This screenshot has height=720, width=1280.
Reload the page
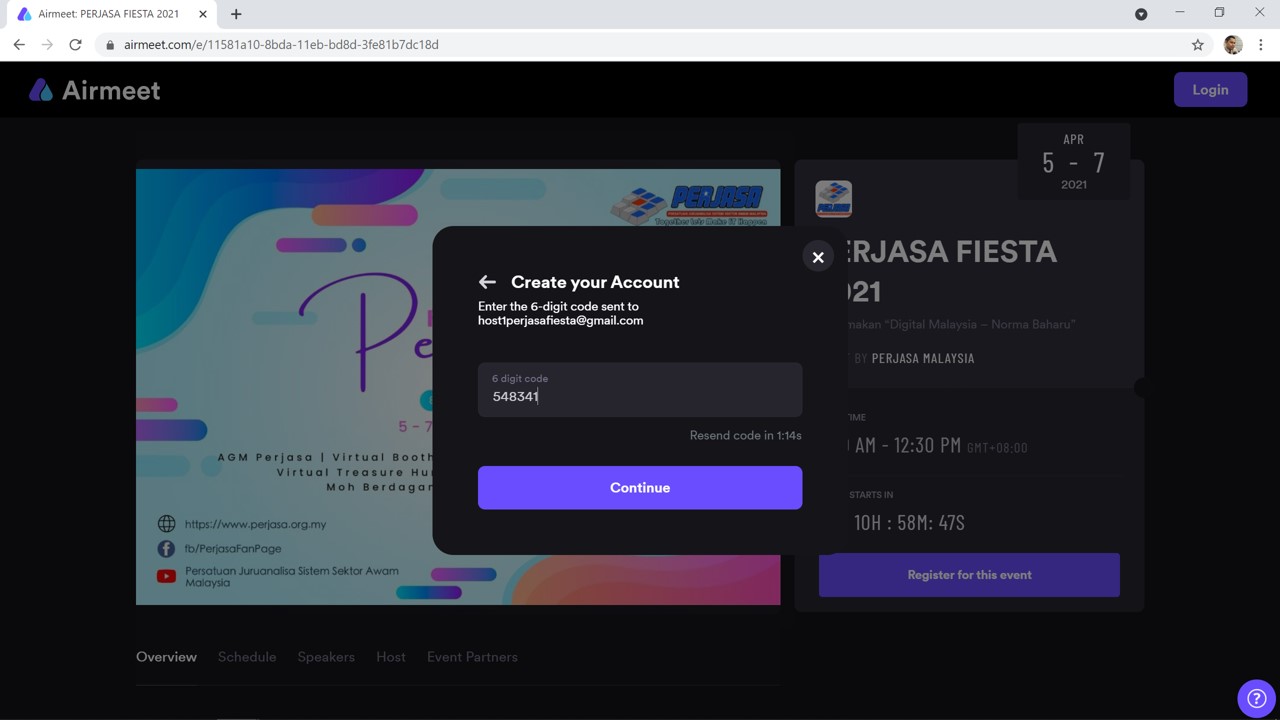click(75, 45)
